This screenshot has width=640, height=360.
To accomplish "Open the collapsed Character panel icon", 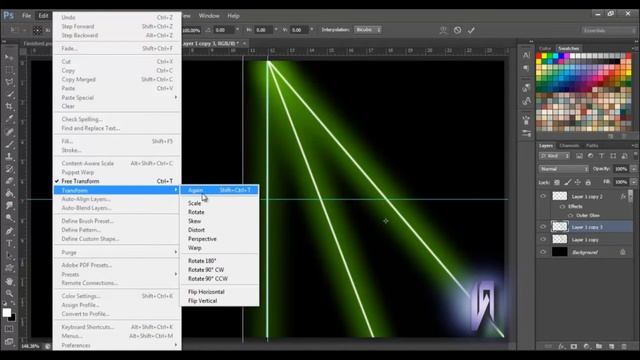I will 527,55.
